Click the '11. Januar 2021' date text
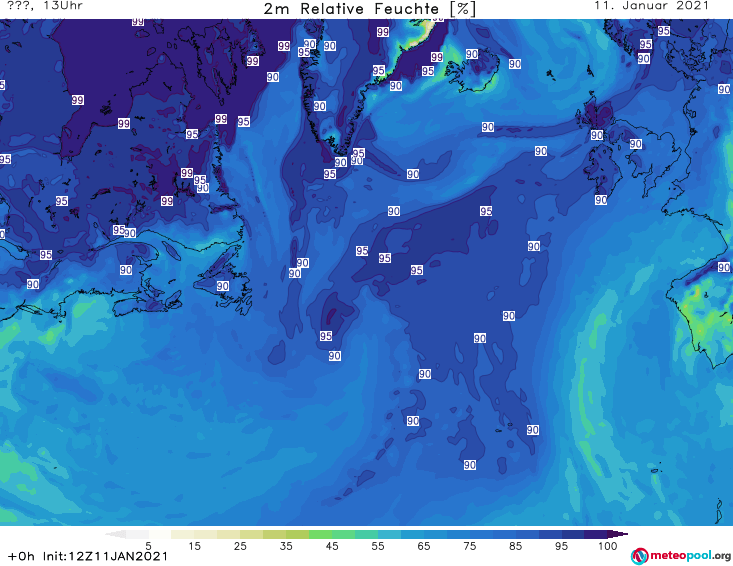Image resolution: width=733 pixels, height=566 pixels. tap(651, 6)
